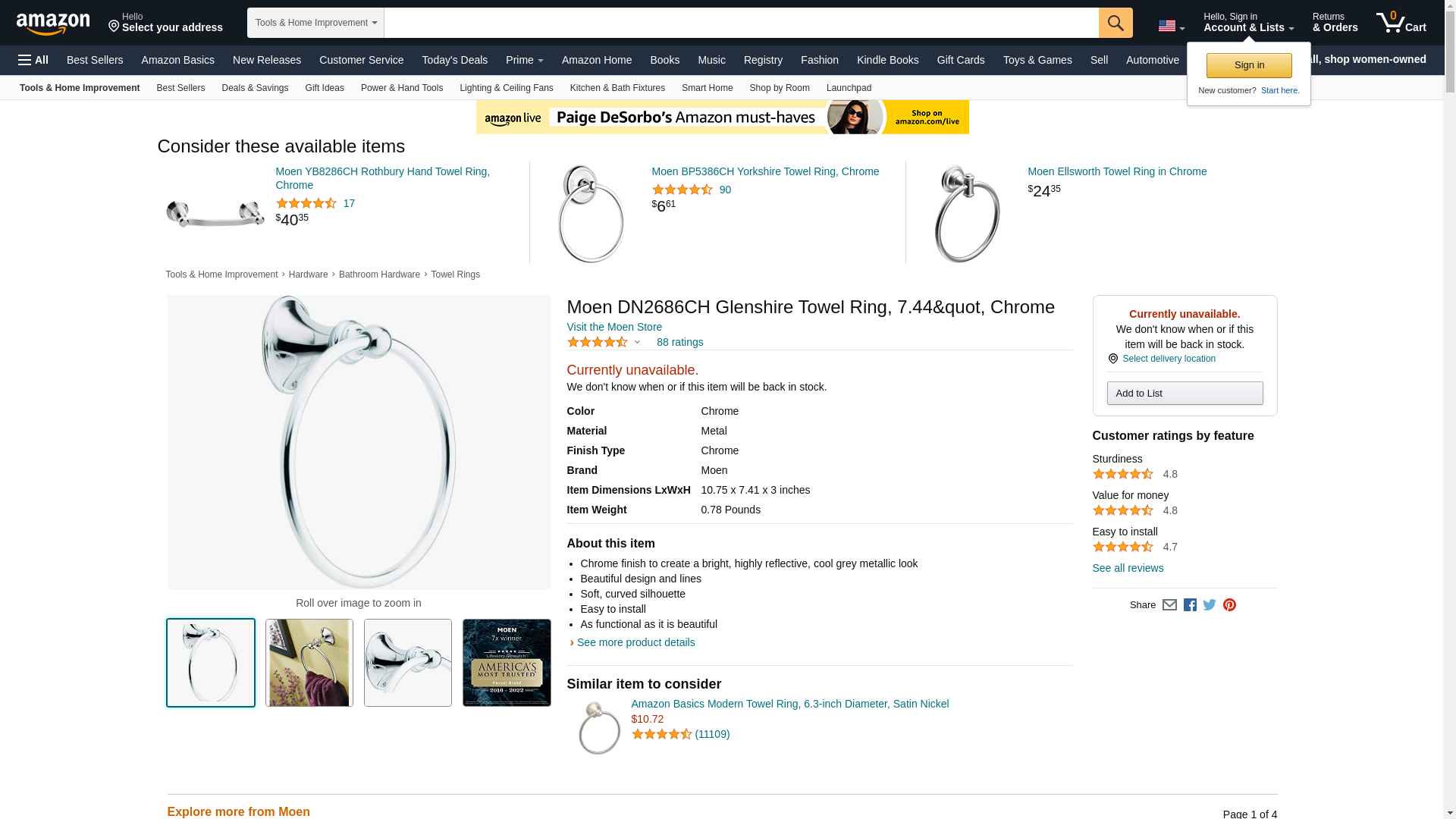
Task: Click the search magnifier button
Action: pyautogui.click(x=1115, y=23)
